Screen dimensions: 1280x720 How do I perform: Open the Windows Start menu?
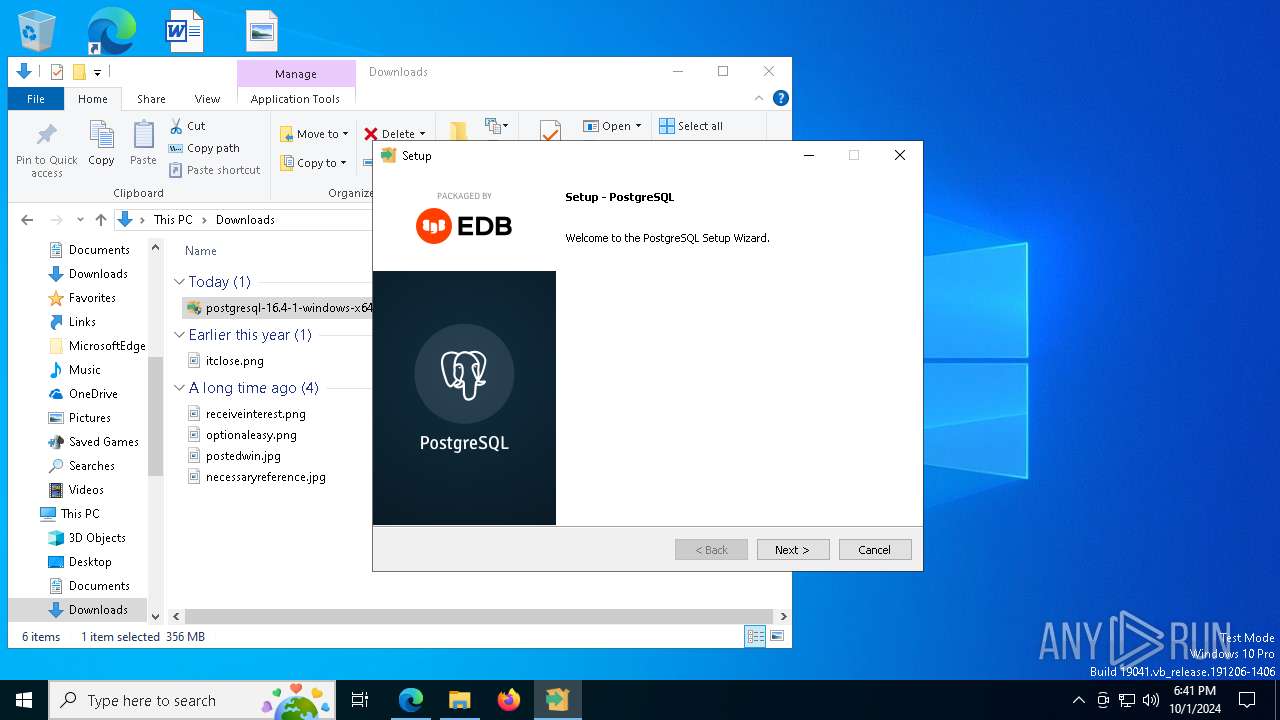point(24,700)
